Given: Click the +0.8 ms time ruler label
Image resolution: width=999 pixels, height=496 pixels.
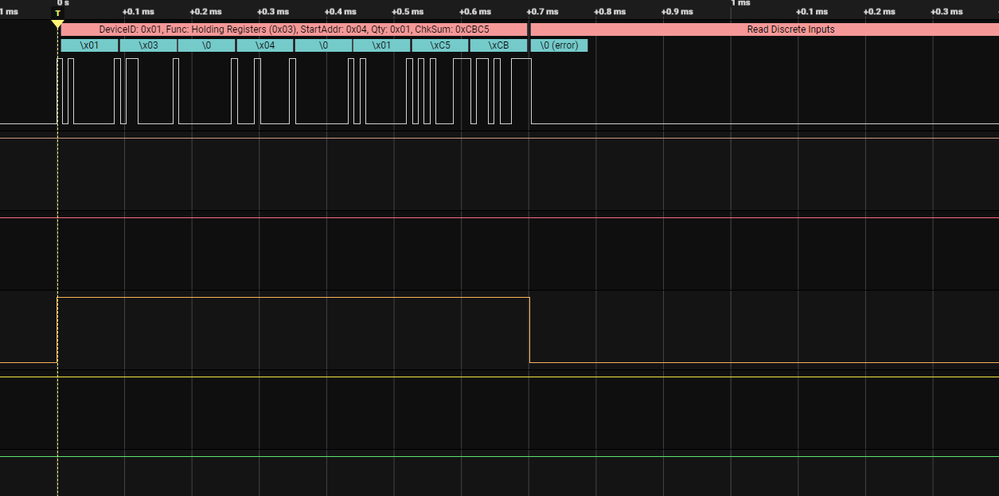Looking at the screenshot, I should (610, 12).
